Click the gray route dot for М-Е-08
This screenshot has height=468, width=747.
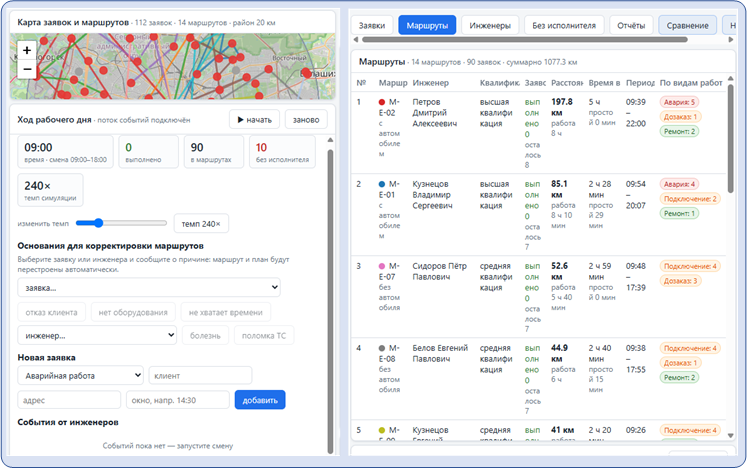(382, 348)
